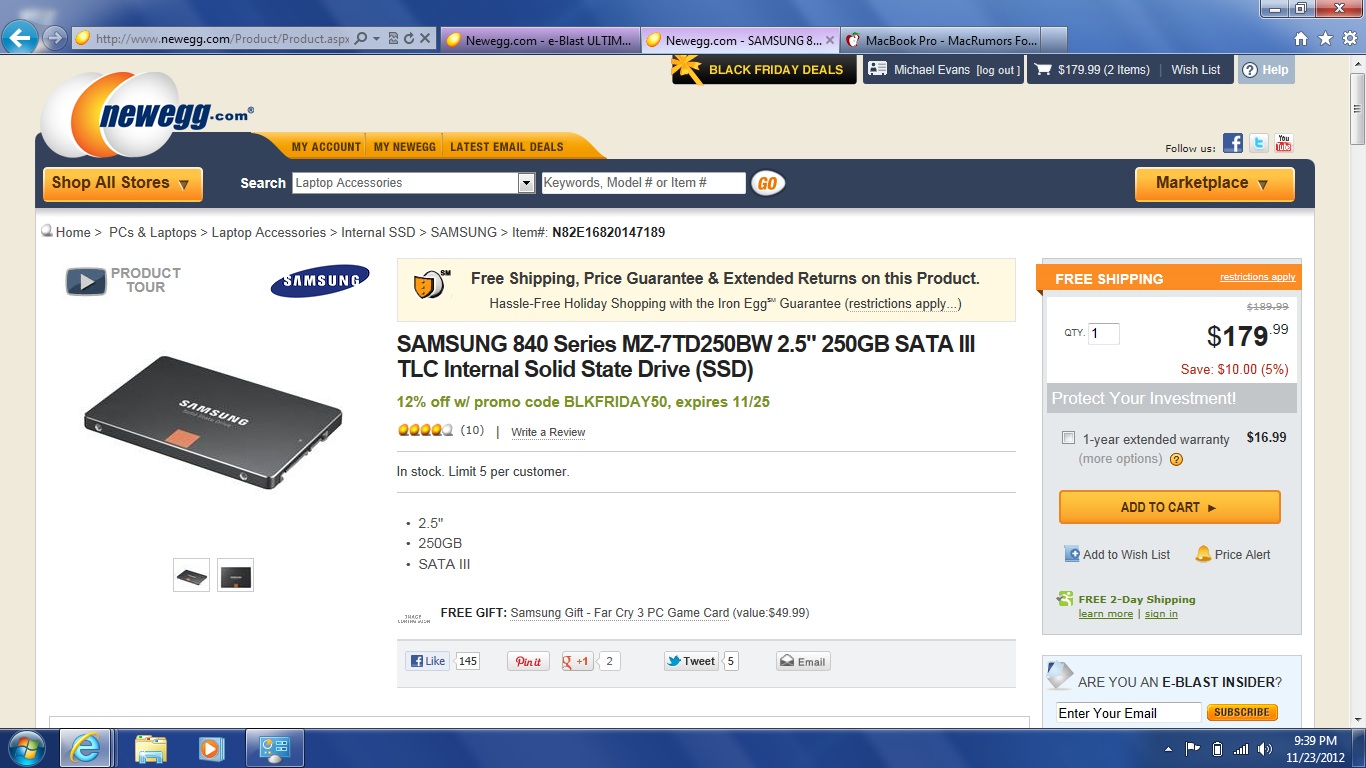1366x768 pixels.
Task: Refresh the page using the reload icon
Action: [x=409, y=39]
